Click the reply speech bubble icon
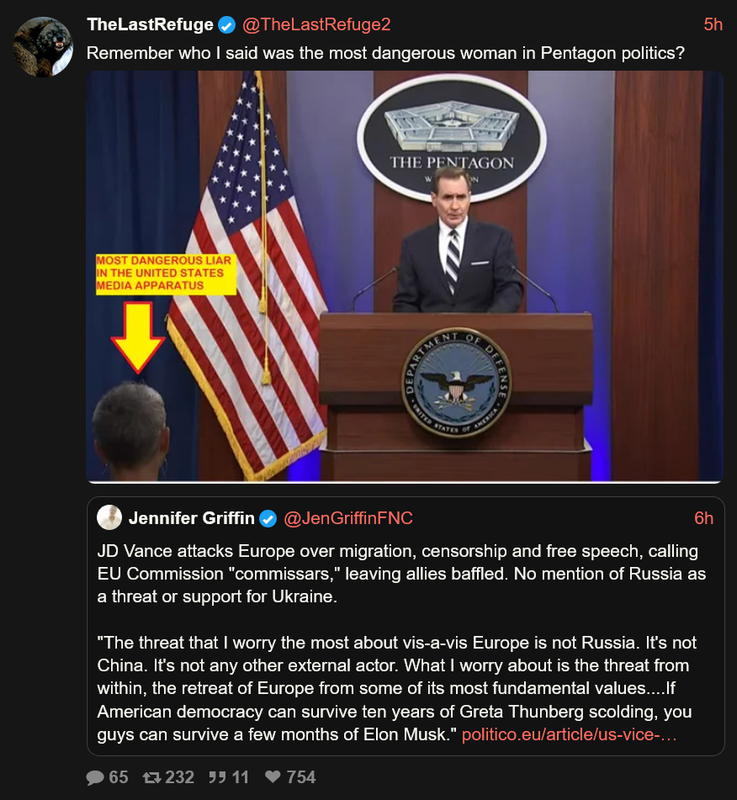Viewport: 737px width, 800px height. coord(95,777)
